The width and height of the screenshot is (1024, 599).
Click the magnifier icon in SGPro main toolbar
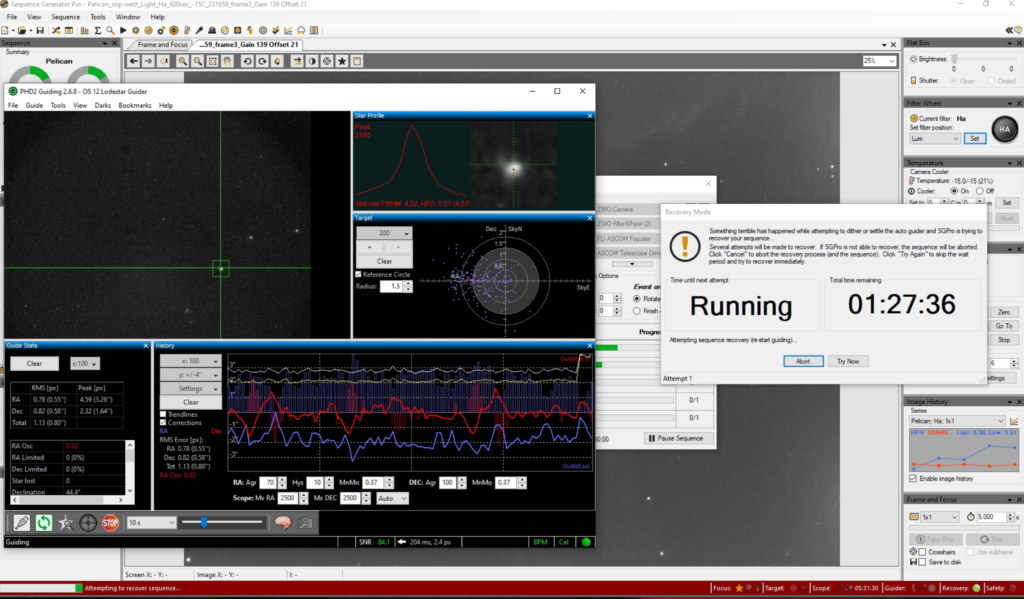pos(110,30)
